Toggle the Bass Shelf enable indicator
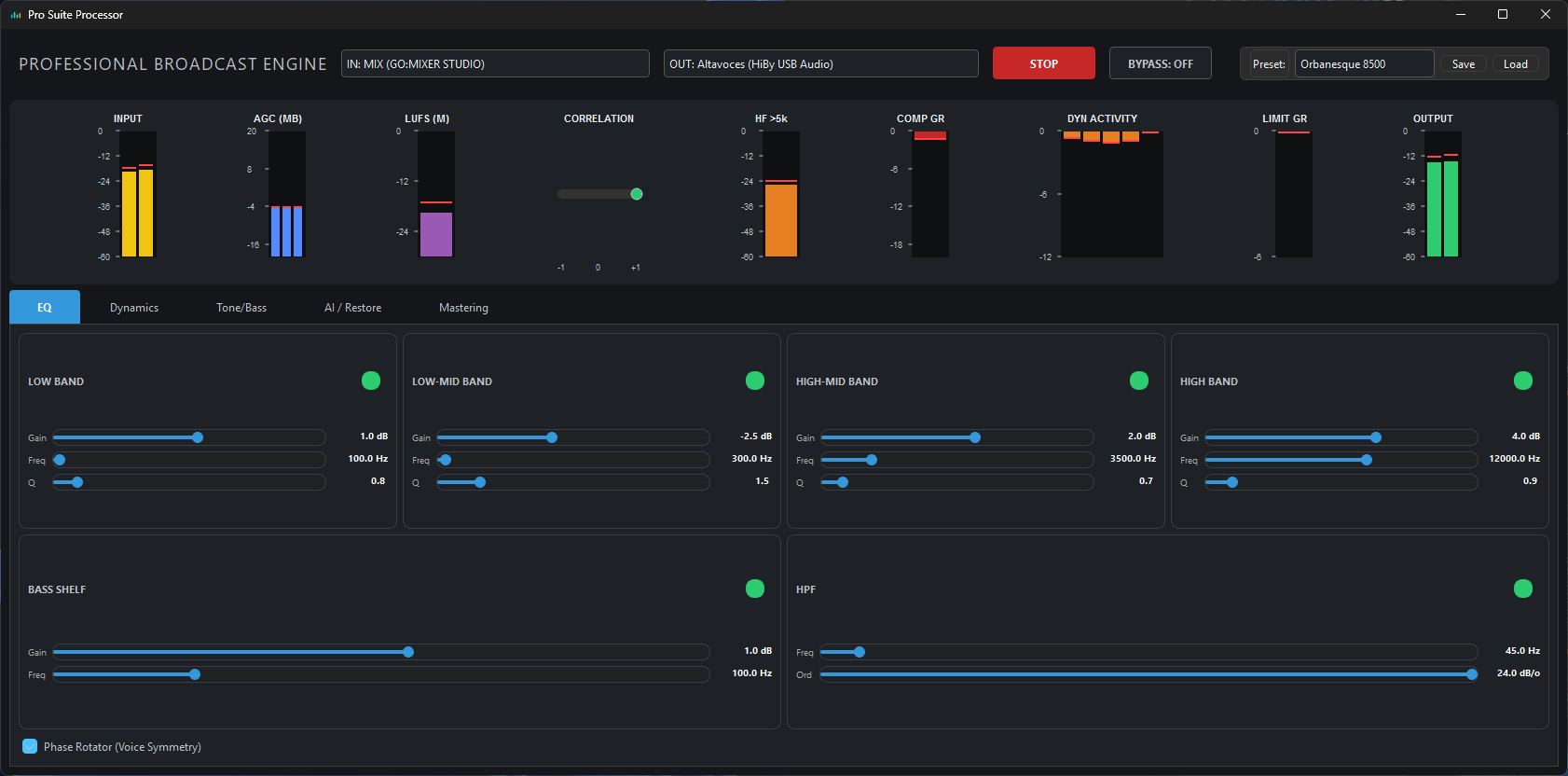Screen dimensions: 1568x776 [755, 589]
